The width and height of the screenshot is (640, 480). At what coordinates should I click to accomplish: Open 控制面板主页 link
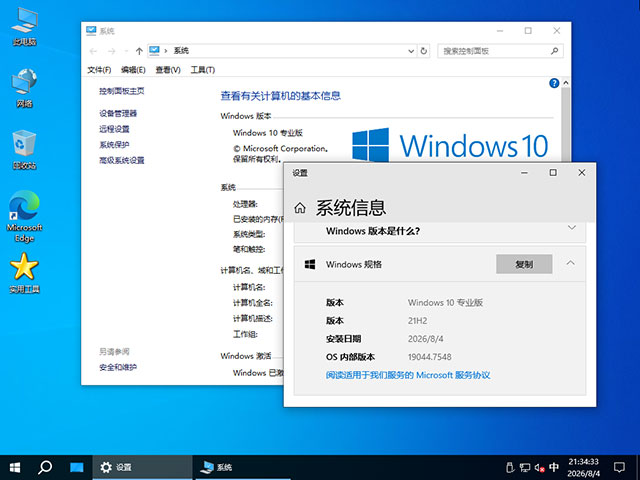coord(122,91)
